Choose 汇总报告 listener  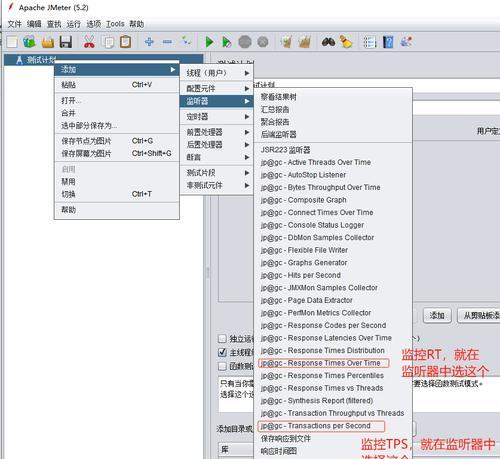pyautogui.click(x=333, y=109)
